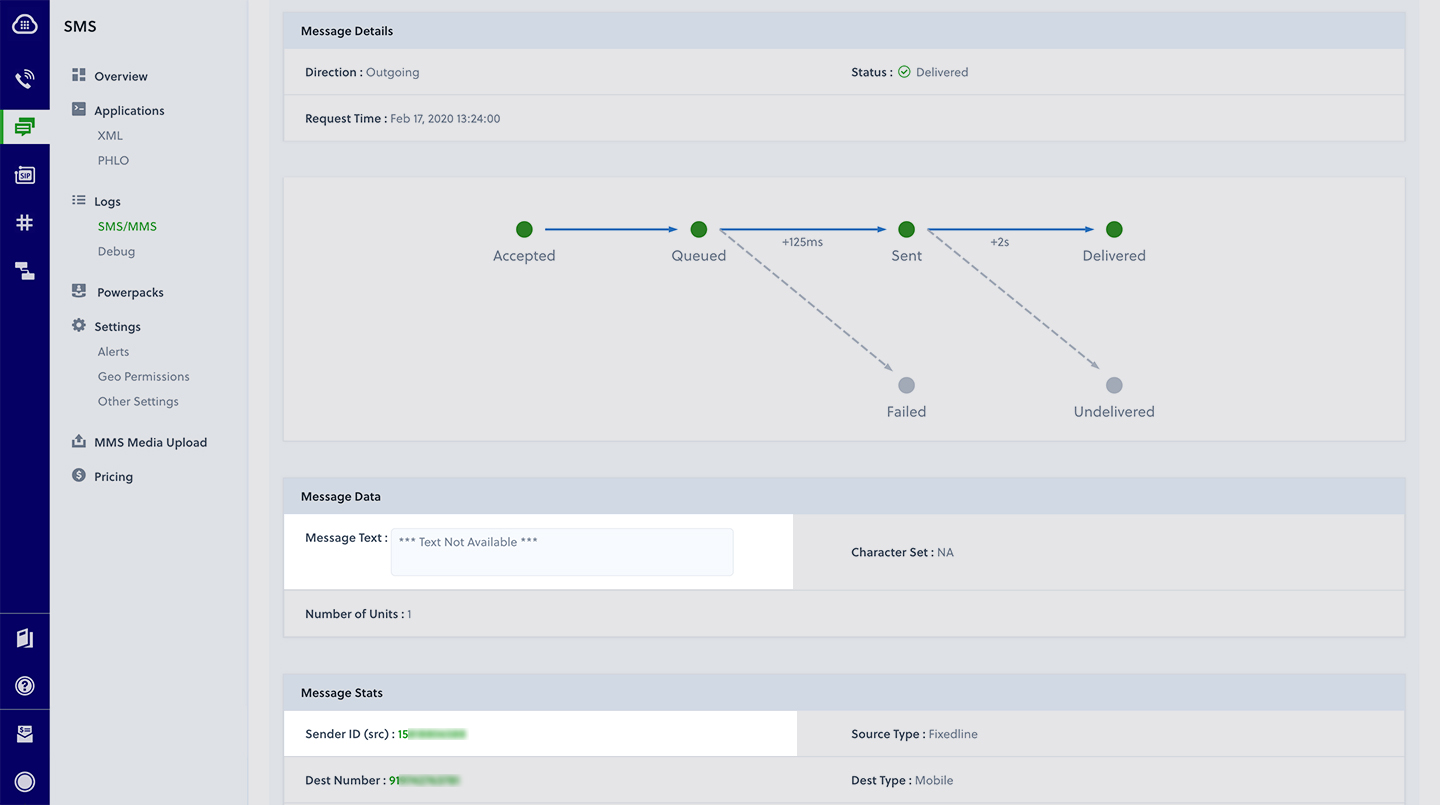Open Geo Permissions settings

[x=143, y=376]
